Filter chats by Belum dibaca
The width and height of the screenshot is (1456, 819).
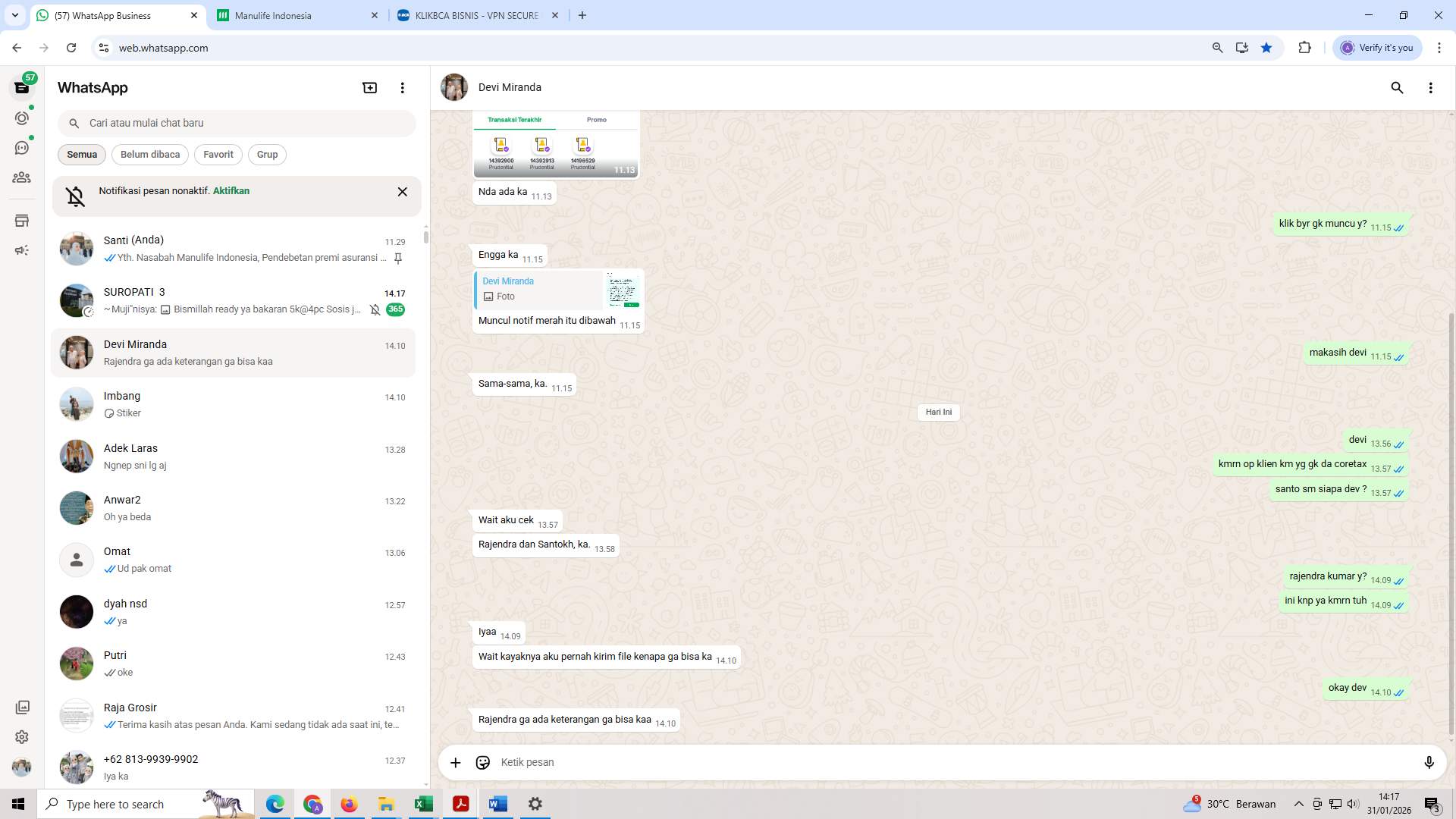coord(149,155)
